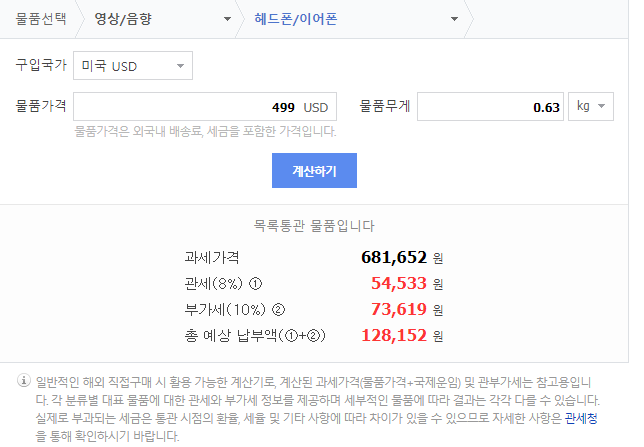Click the 목록통관 물품입니다 result heading
The width and height of the screenshot is (644, 447).
pos(315,226)
